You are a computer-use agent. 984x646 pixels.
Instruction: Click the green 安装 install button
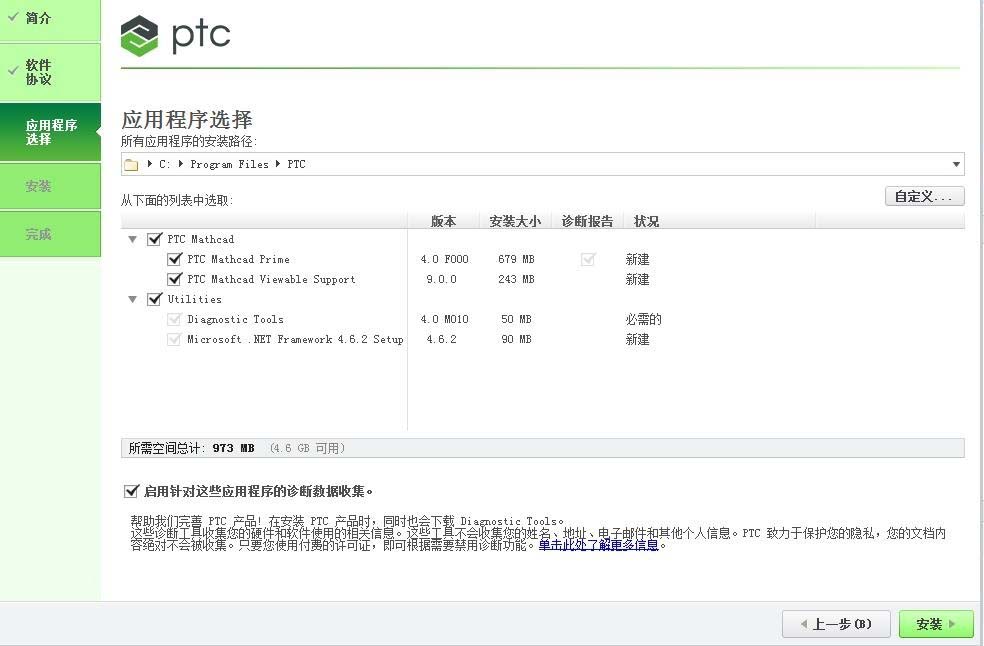[936, 624]
